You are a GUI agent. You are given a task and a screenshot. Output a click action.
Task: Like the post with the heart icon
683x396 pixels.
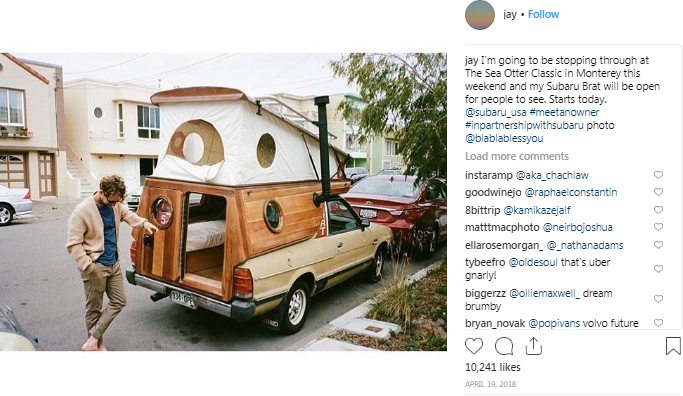coord(474,346)
